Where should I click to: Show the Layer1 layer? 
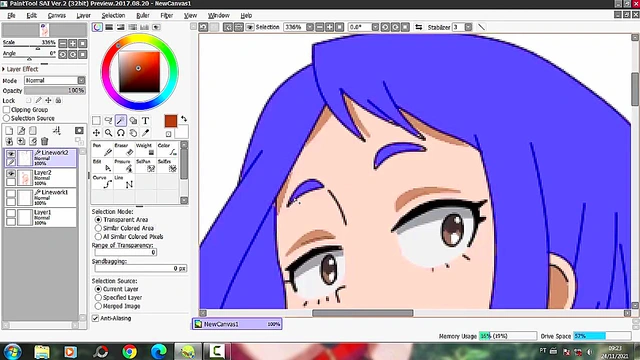pyautogui.click(x=11, y=213)
